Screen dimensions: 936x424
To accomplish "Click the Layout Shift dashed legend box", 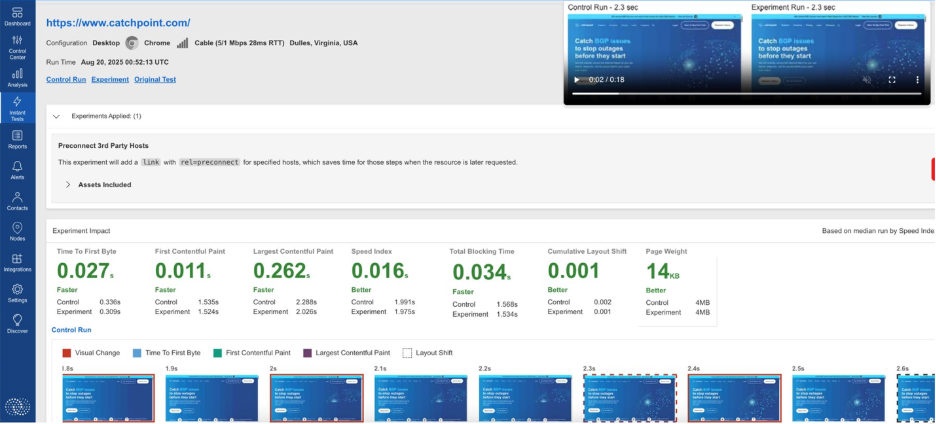I will [x=407, y=353].
